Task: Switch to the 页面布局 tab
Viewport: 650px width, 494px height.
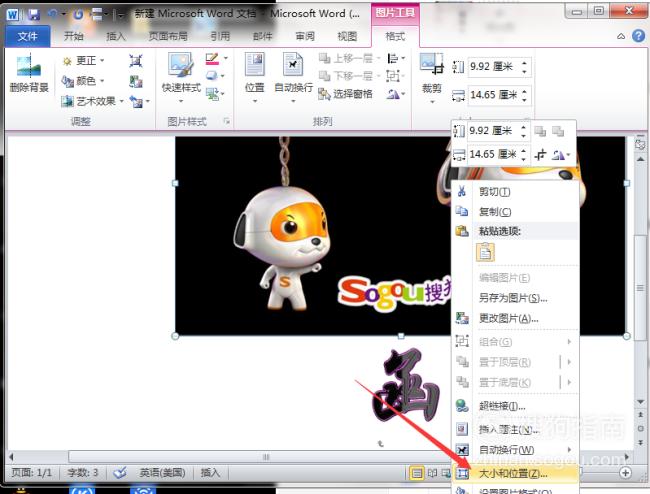Action: (168, 36)
